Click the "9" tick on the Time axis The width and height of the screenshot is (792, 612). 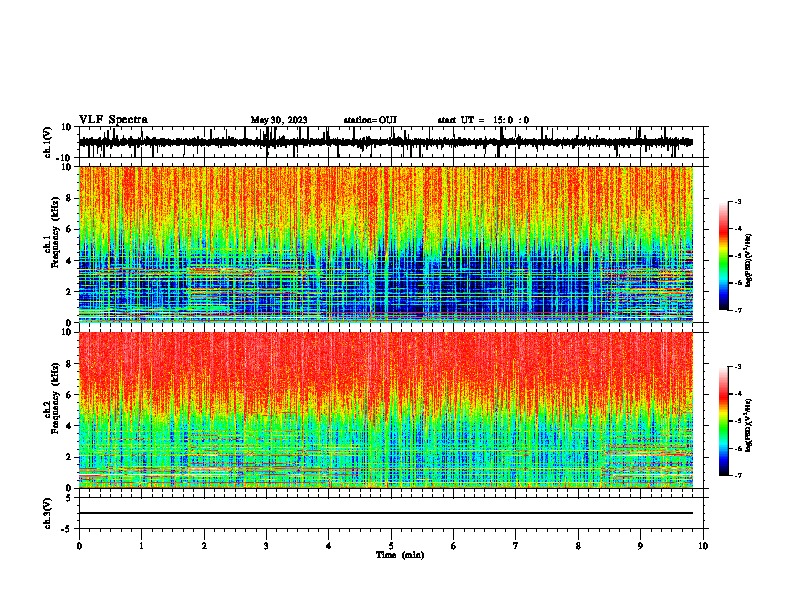point(640,546)
